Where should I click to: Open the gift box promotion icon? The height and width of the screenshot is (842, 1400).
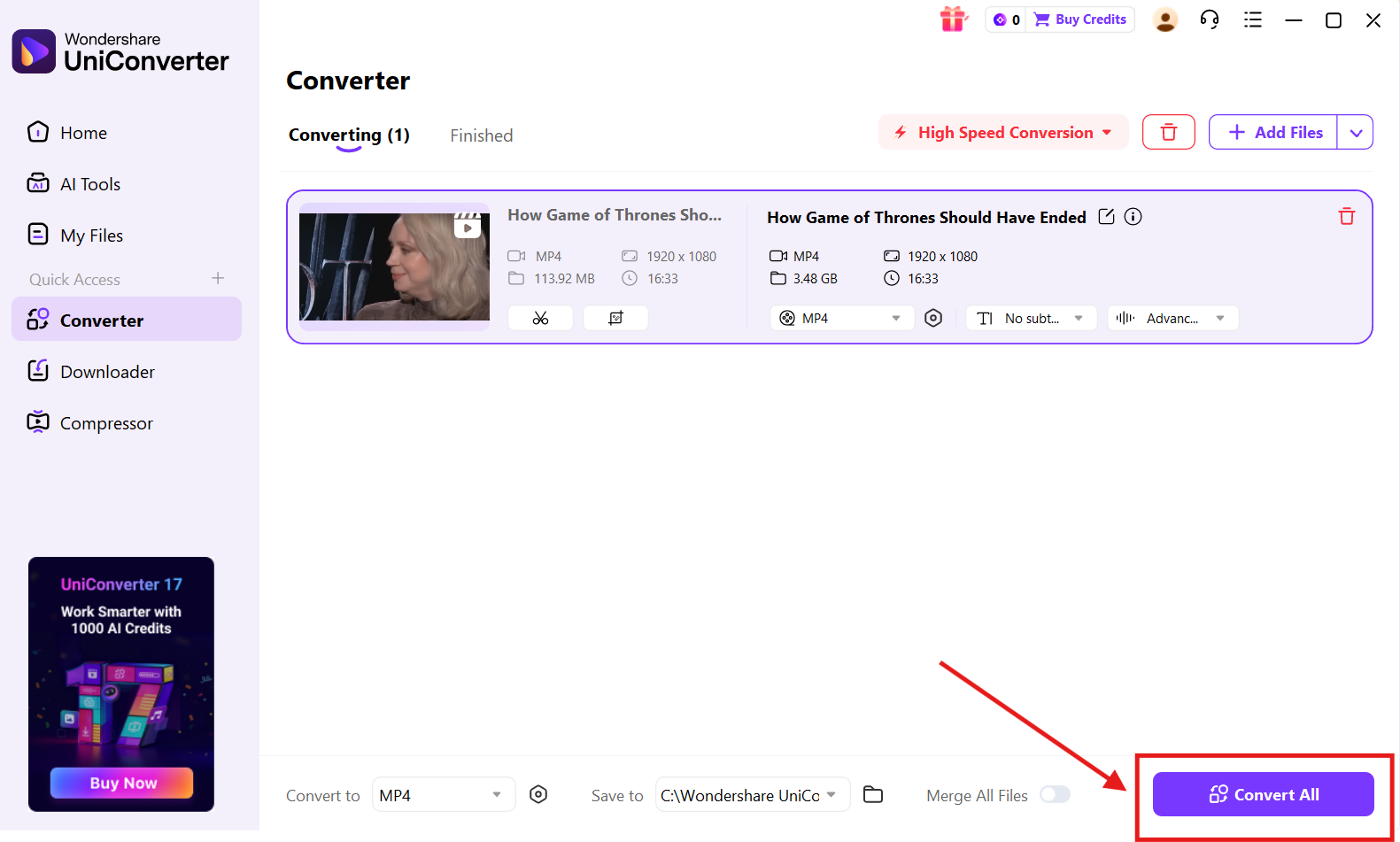click(954, 19)
